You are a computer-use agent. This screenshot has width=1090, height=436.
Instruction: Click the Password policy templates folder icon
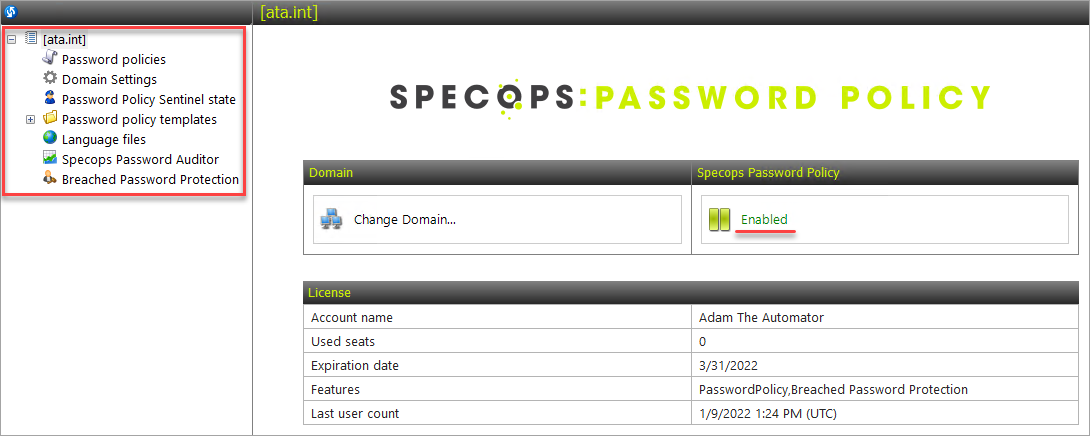[50, 118]
